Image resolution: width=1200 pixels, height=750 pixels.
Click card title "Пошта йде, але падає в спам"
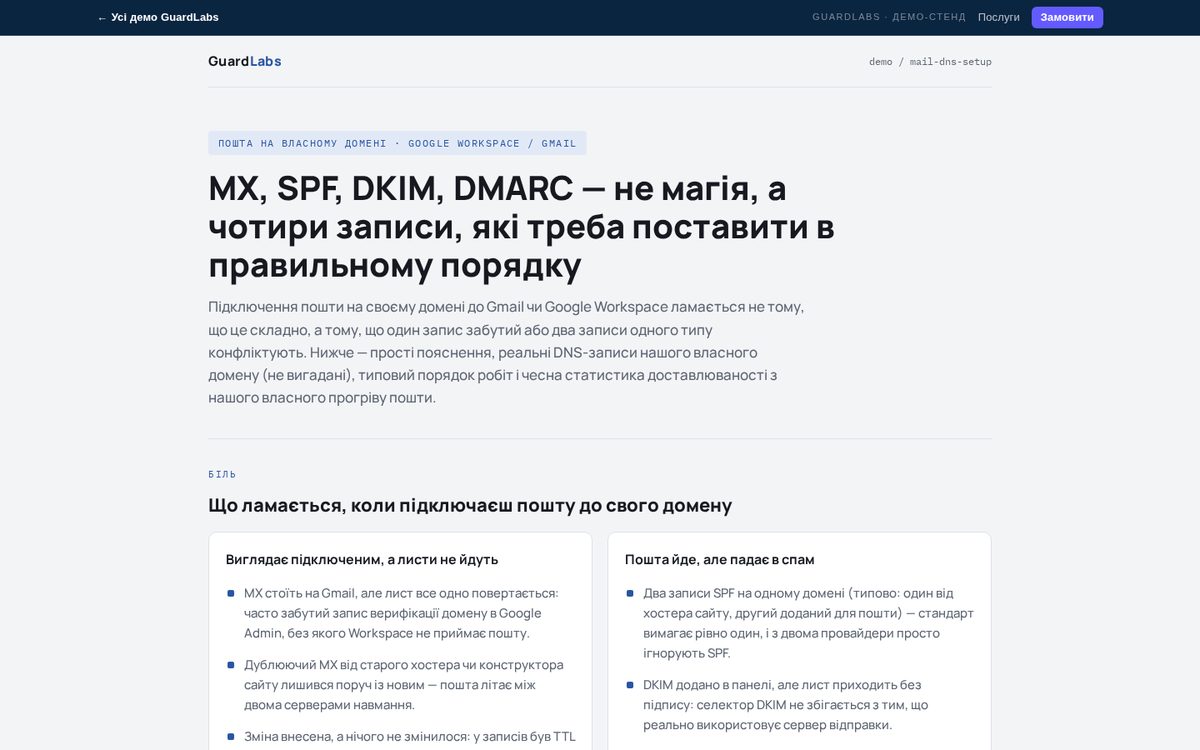[x=720, y=559]
